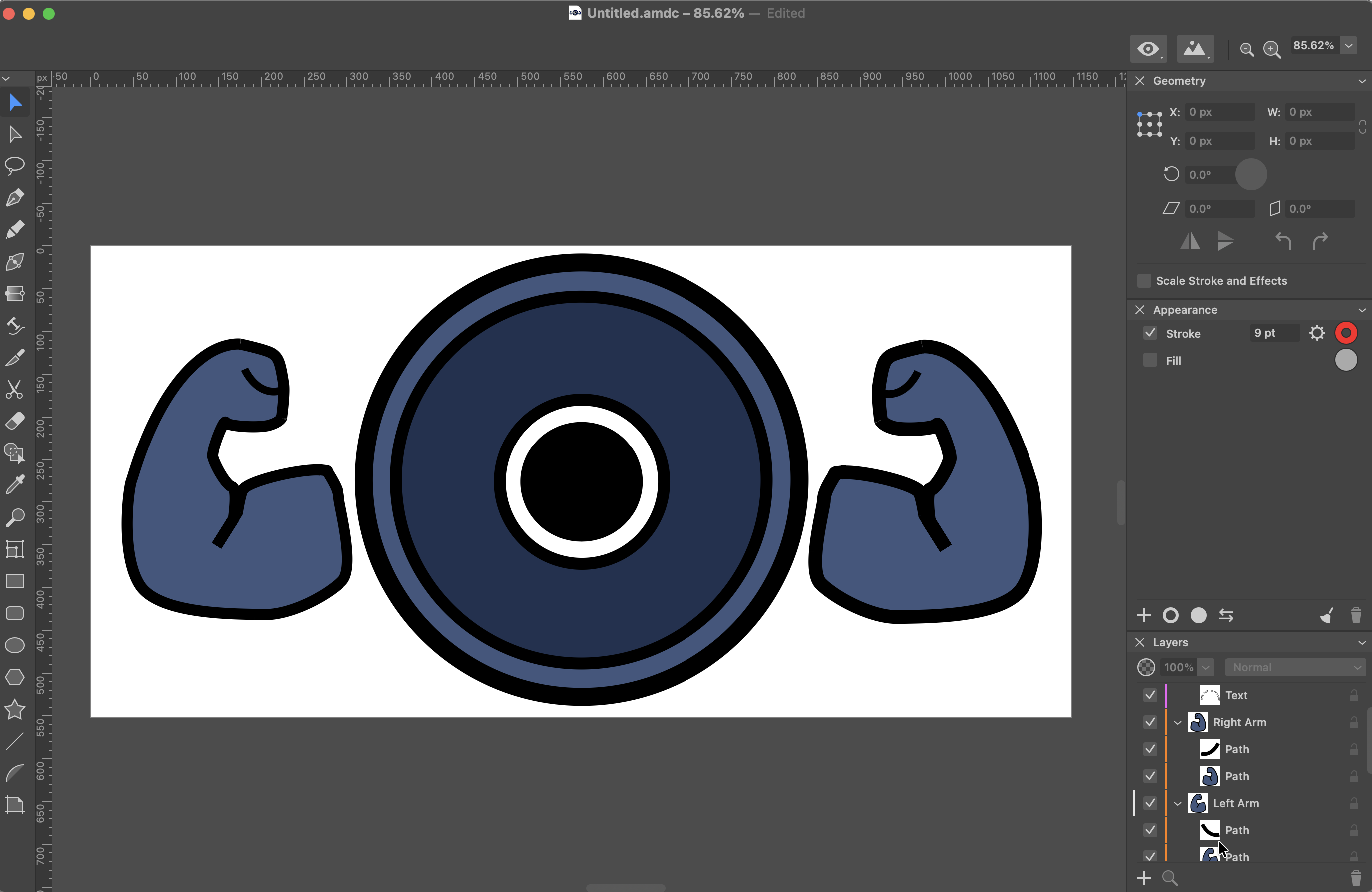The width and height of the screenshot is (1372, 892).
Task: Select the Rounded Rectangle tool
Action: (x=15, y=613)
